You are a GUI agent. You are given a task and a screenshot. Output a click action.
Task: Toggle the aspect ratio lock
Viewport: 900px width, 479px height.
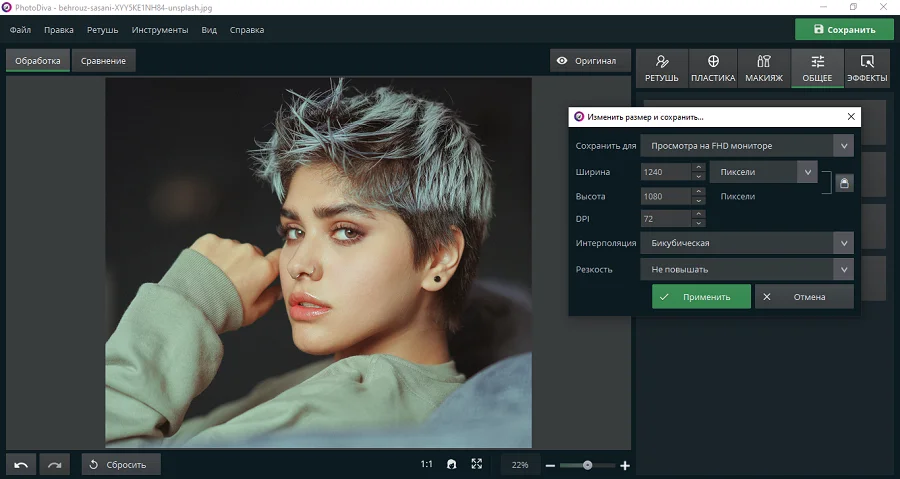(x=844, y=183)
